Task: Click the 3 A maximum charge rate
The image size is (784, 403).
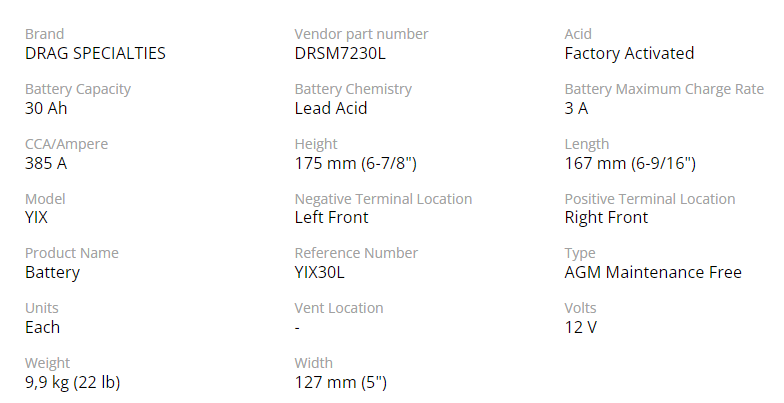Action: (576, 108)
